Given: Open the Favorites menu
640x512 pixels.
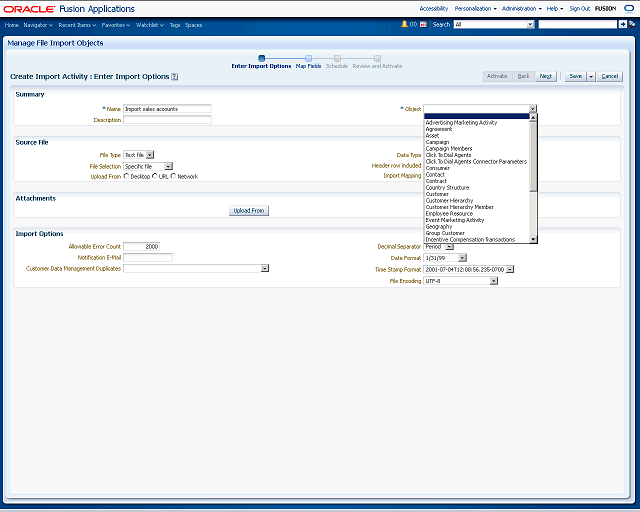Looking at the screenshot, I should point(116,25).
